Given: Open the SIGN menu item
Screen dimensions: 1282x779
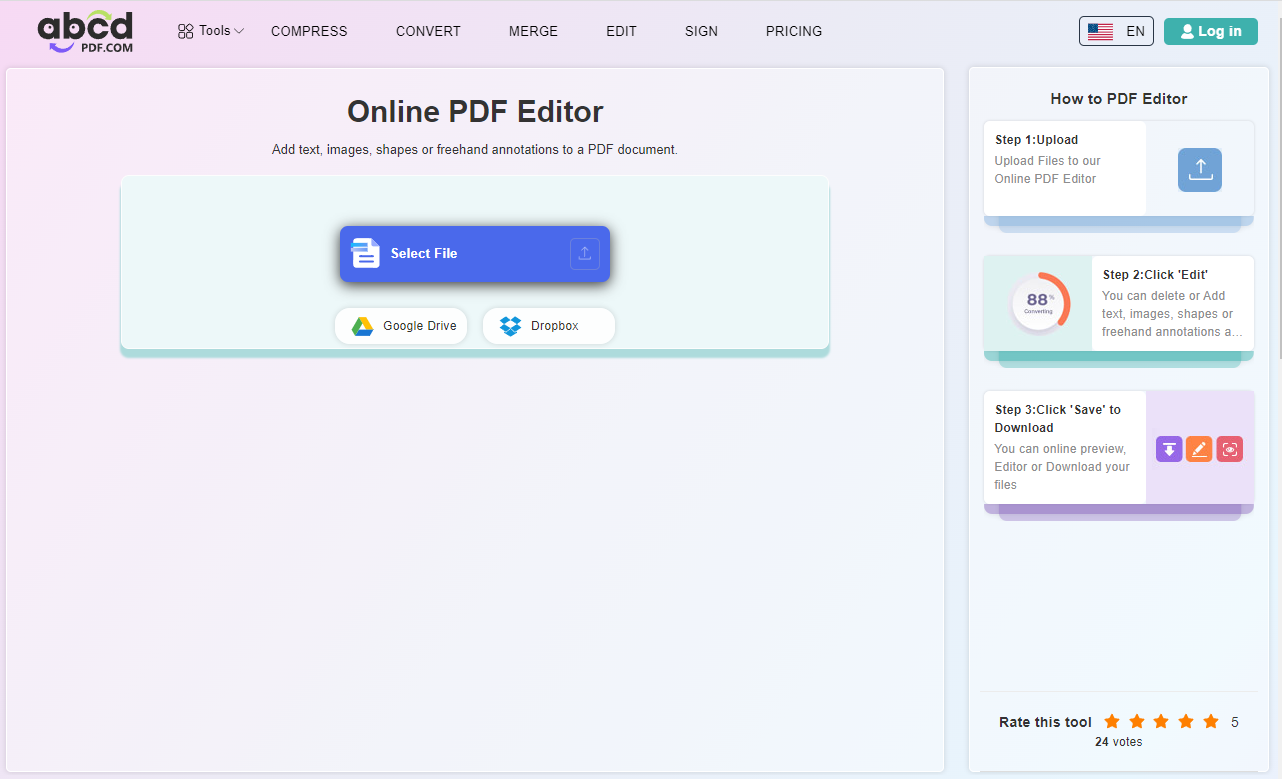Looking at the screenshot, I should [701, 31].
